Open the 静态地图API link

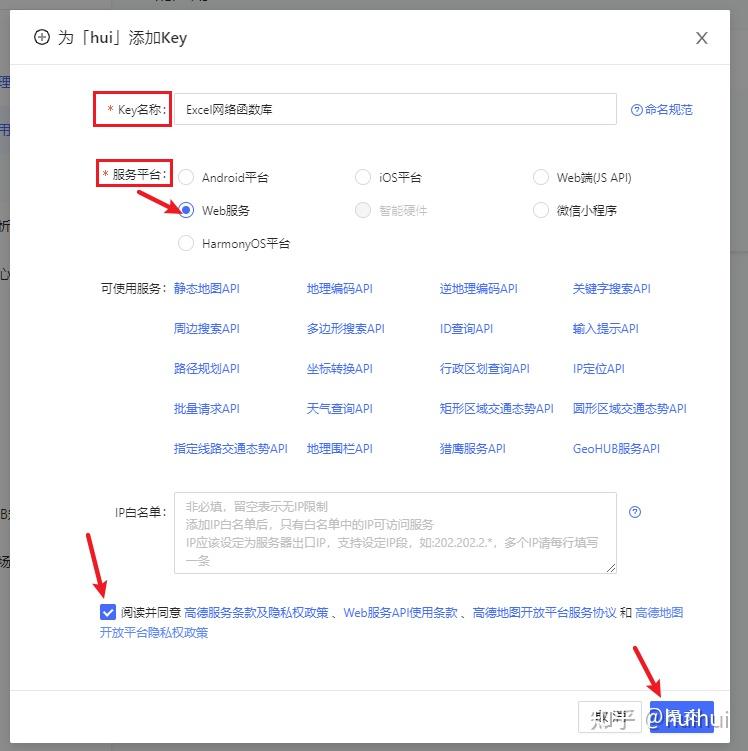pos(206,288)
